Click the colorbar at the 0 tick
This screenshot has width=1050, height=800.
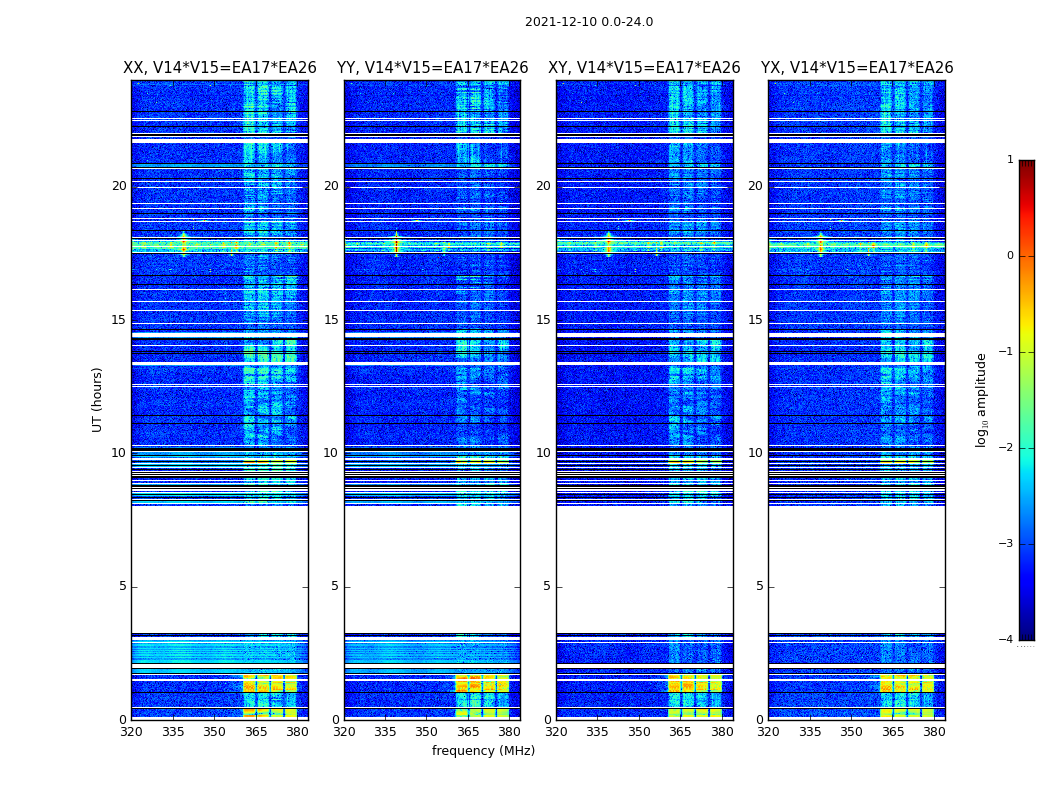coord(1027,256)
